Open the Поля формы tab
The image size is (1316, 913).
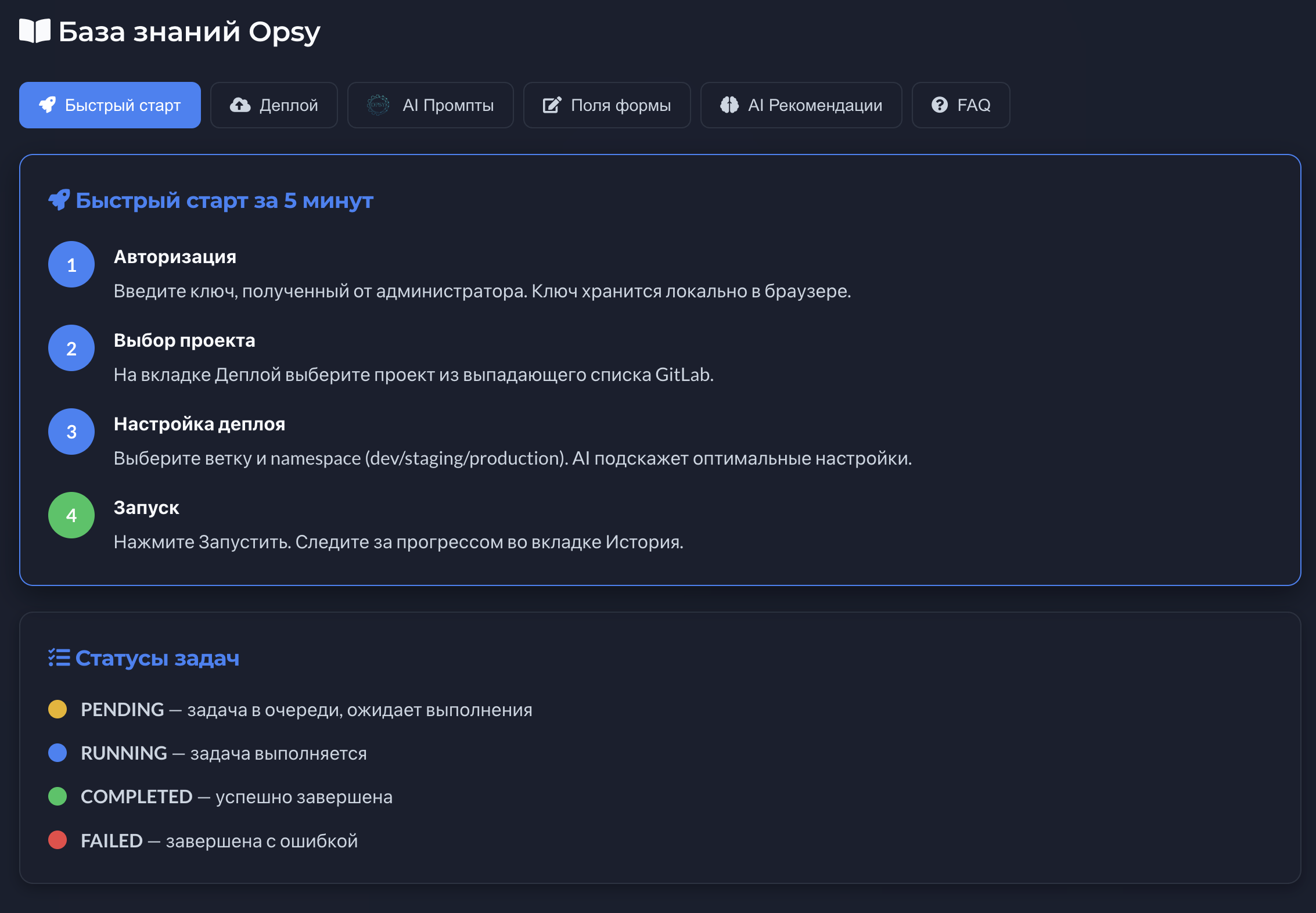click(620, 105)
